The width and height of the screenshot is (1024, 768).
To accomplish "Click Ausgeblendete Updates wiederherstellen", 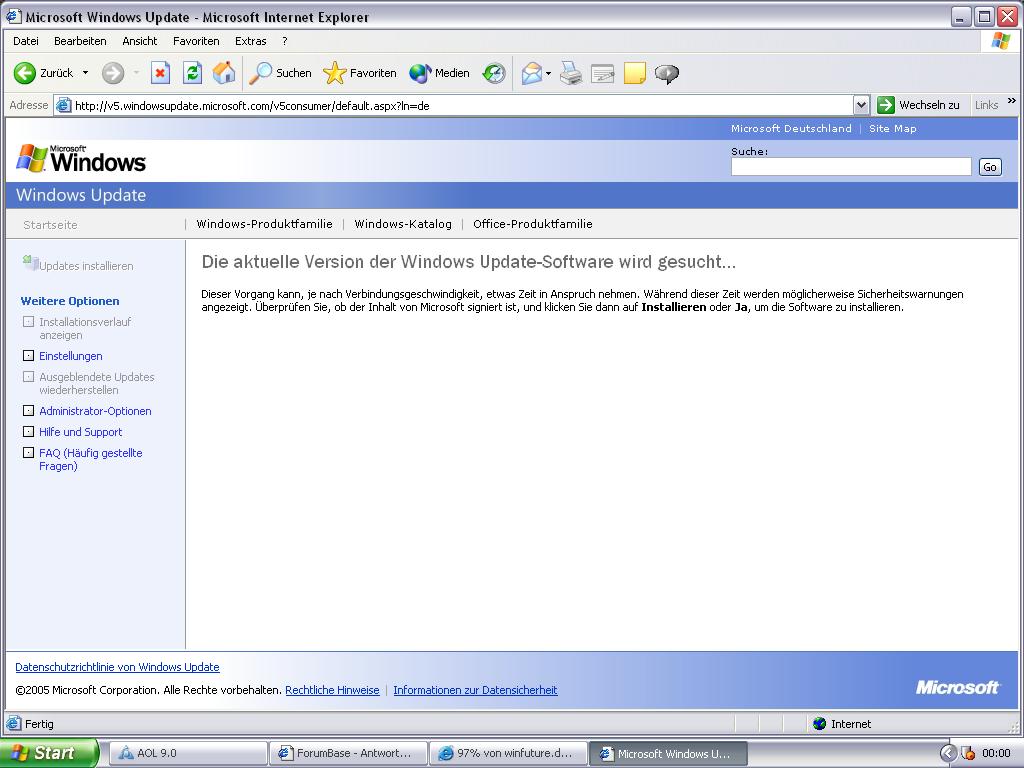I will pos(97,383).
